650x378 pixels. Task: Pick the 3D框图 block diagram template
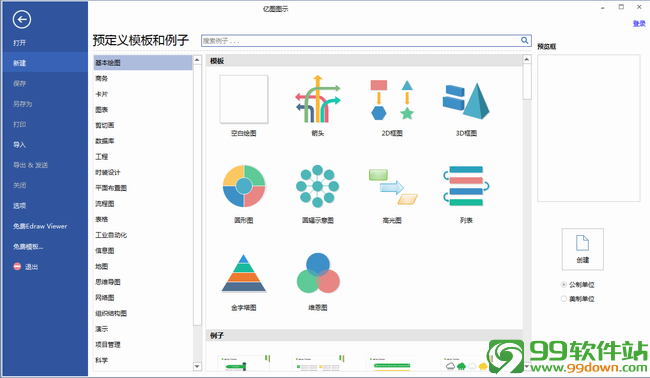pos(466,101)
